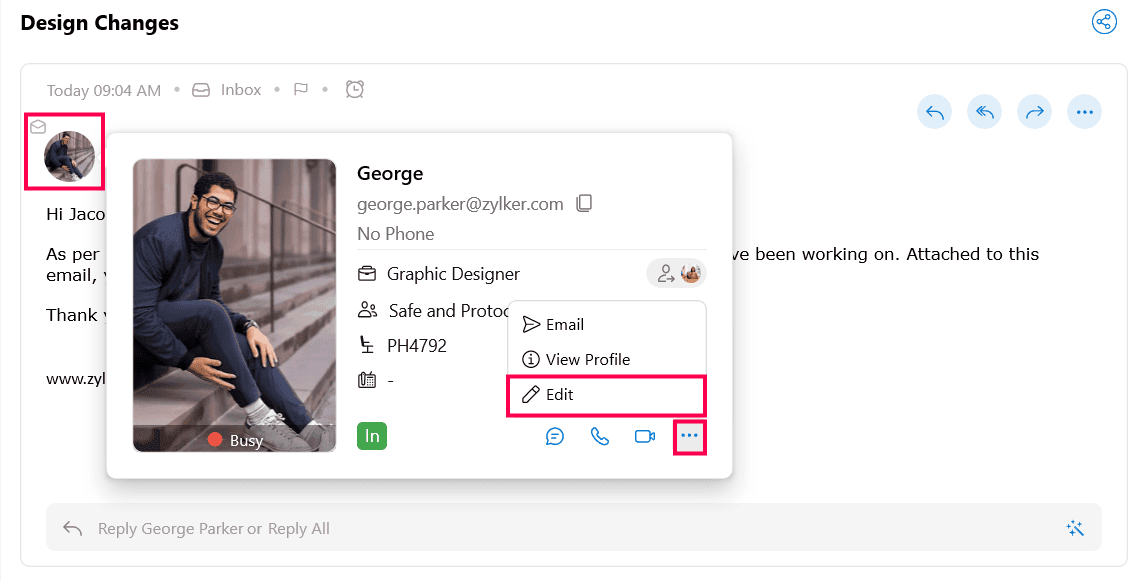Click the contact card more options ellipsis

[690, 436]
